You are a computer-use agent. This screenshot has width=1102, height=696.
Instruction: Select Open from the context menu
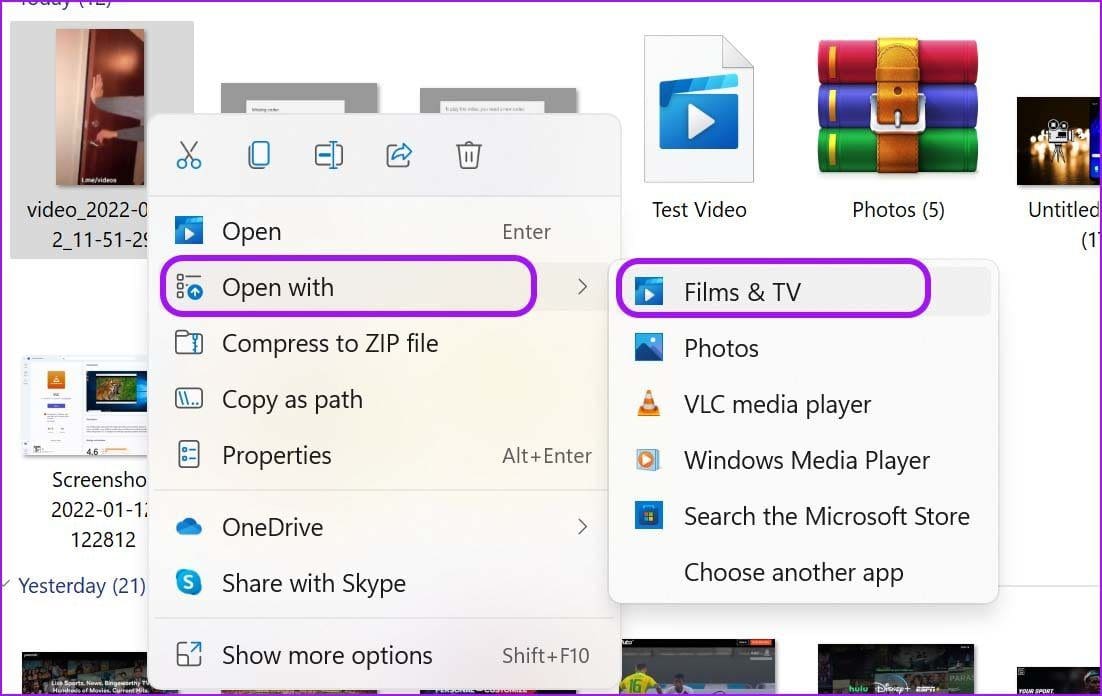pos(384,231)
